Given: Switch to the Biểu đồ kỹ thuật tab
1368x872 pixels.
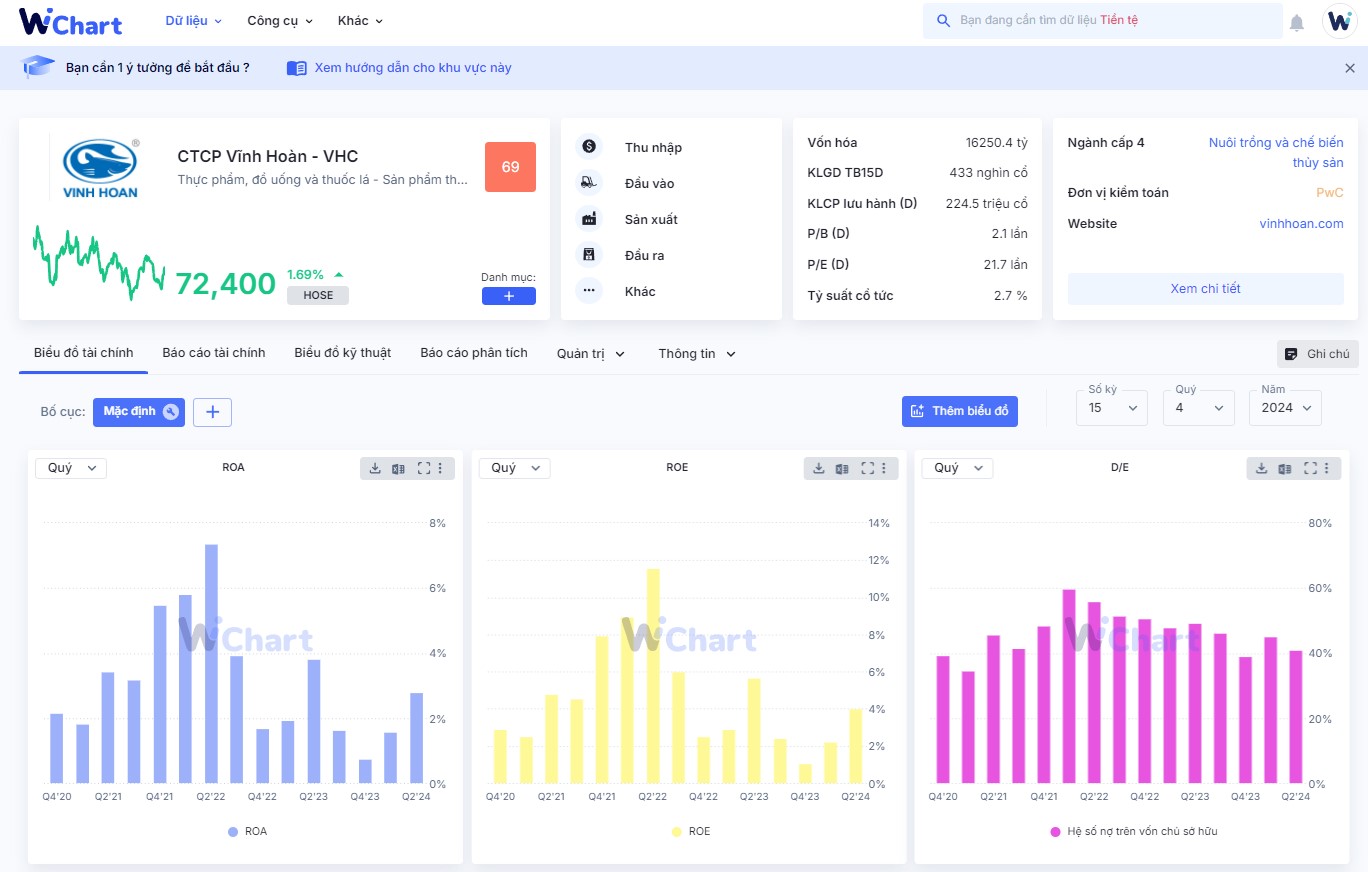Looking at the screenshot, I should point(342,353).
